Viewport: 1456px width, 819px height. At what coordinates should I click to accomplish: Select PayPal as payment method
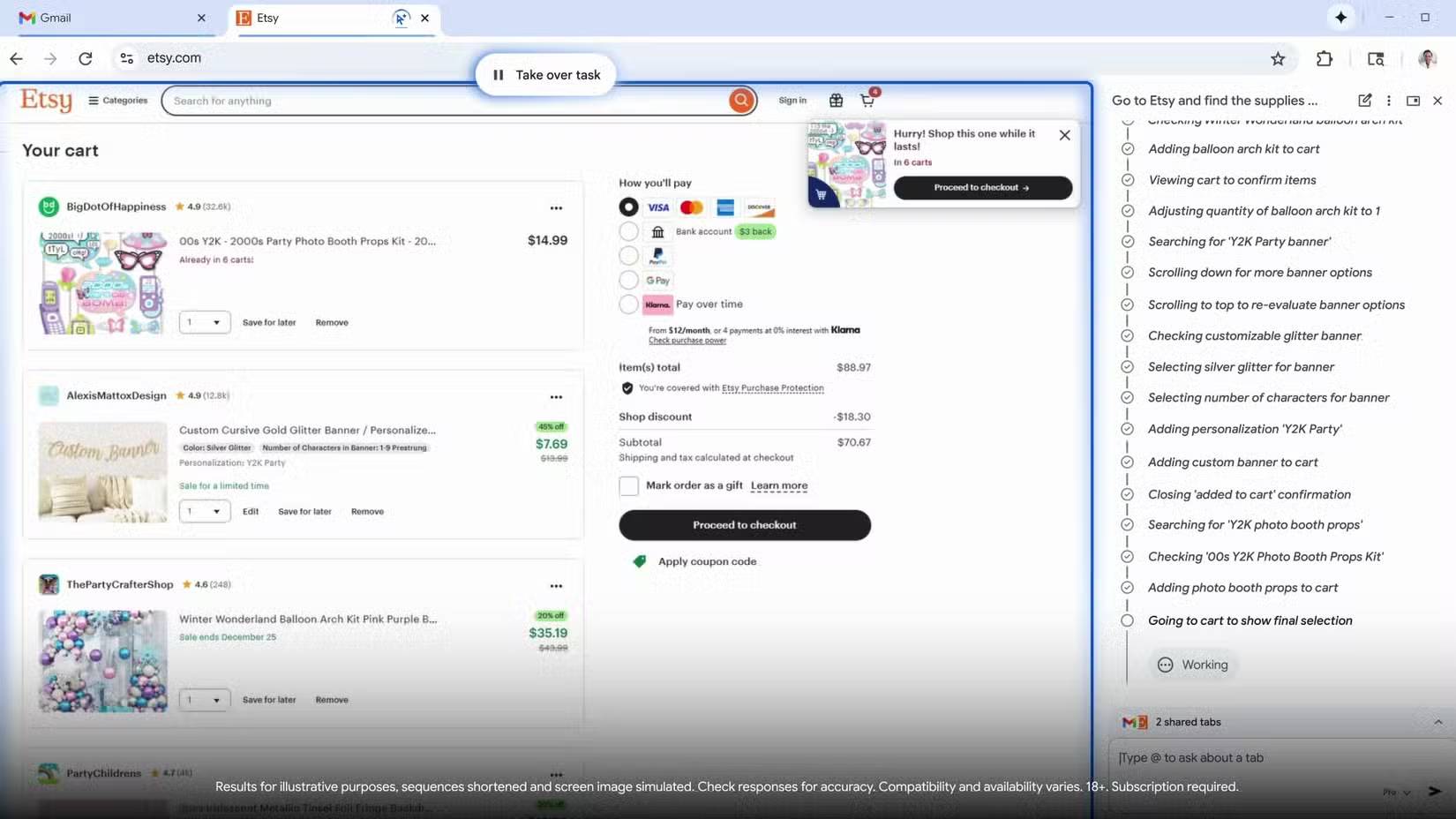tap(629, 255)
